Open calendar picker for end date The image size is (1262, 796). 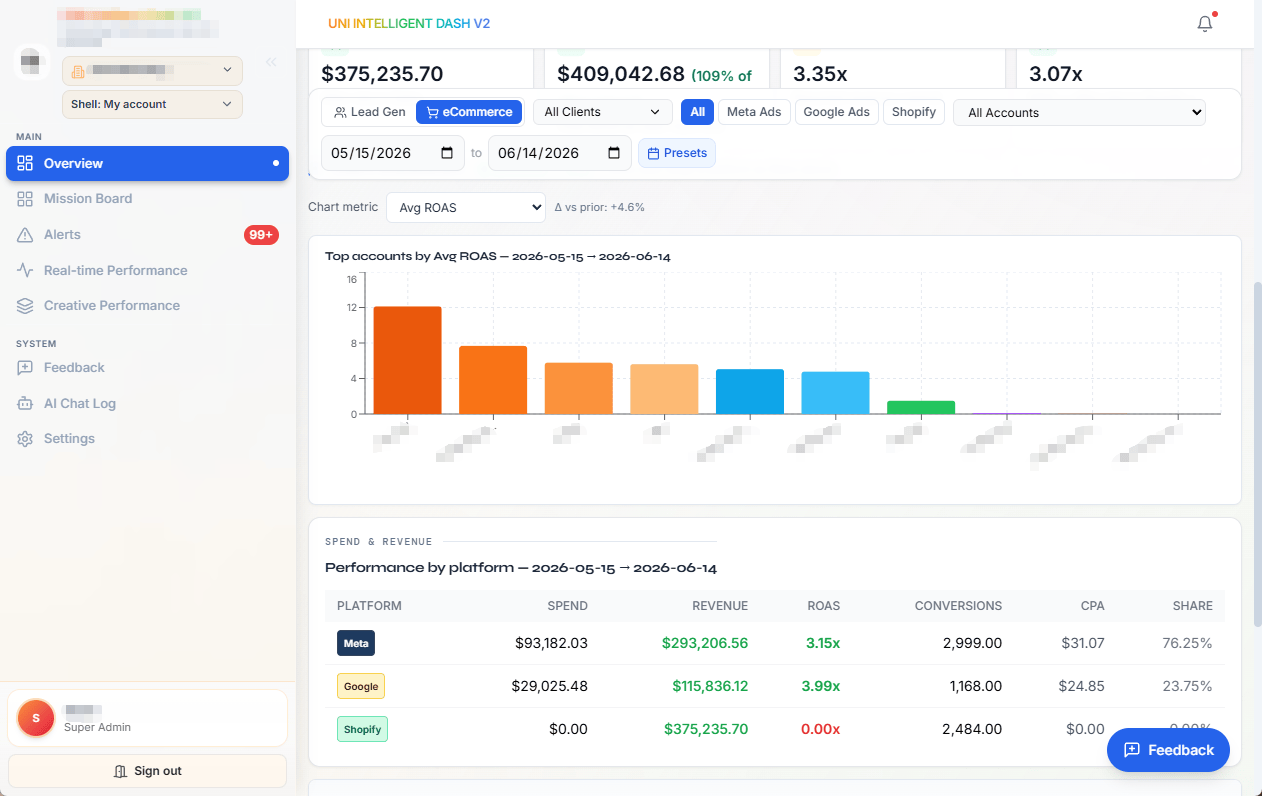(x=614, y=153)
